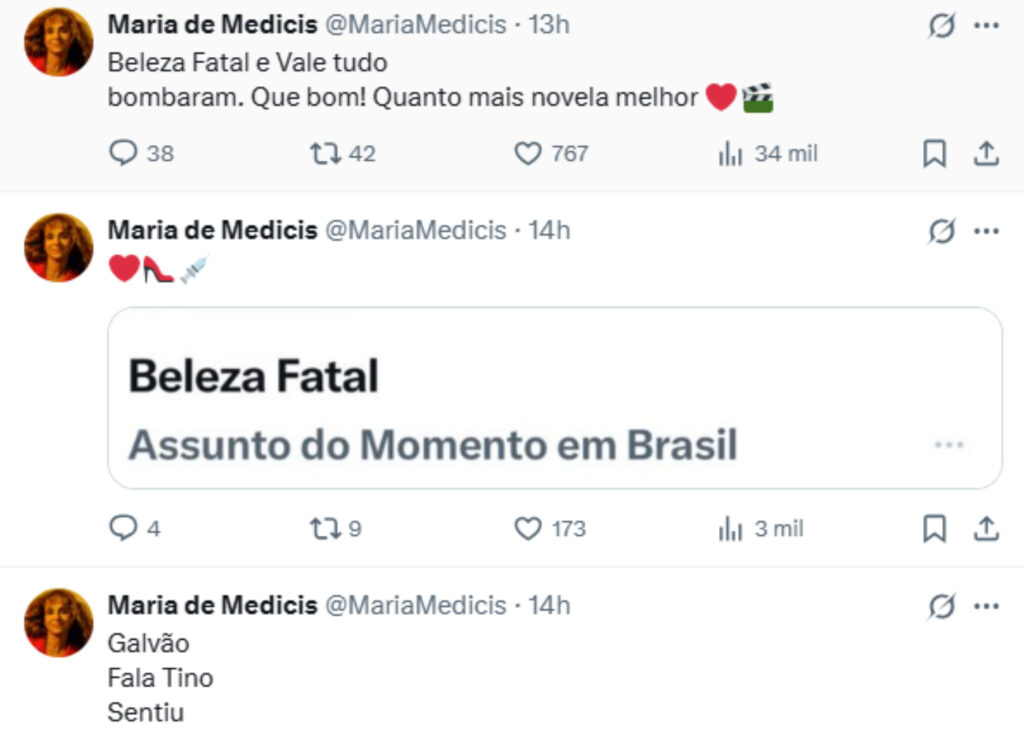Repost the tweet with 42 reposts
The width and height of the screenshot is (1024, 731).
[x=323, y=153]
